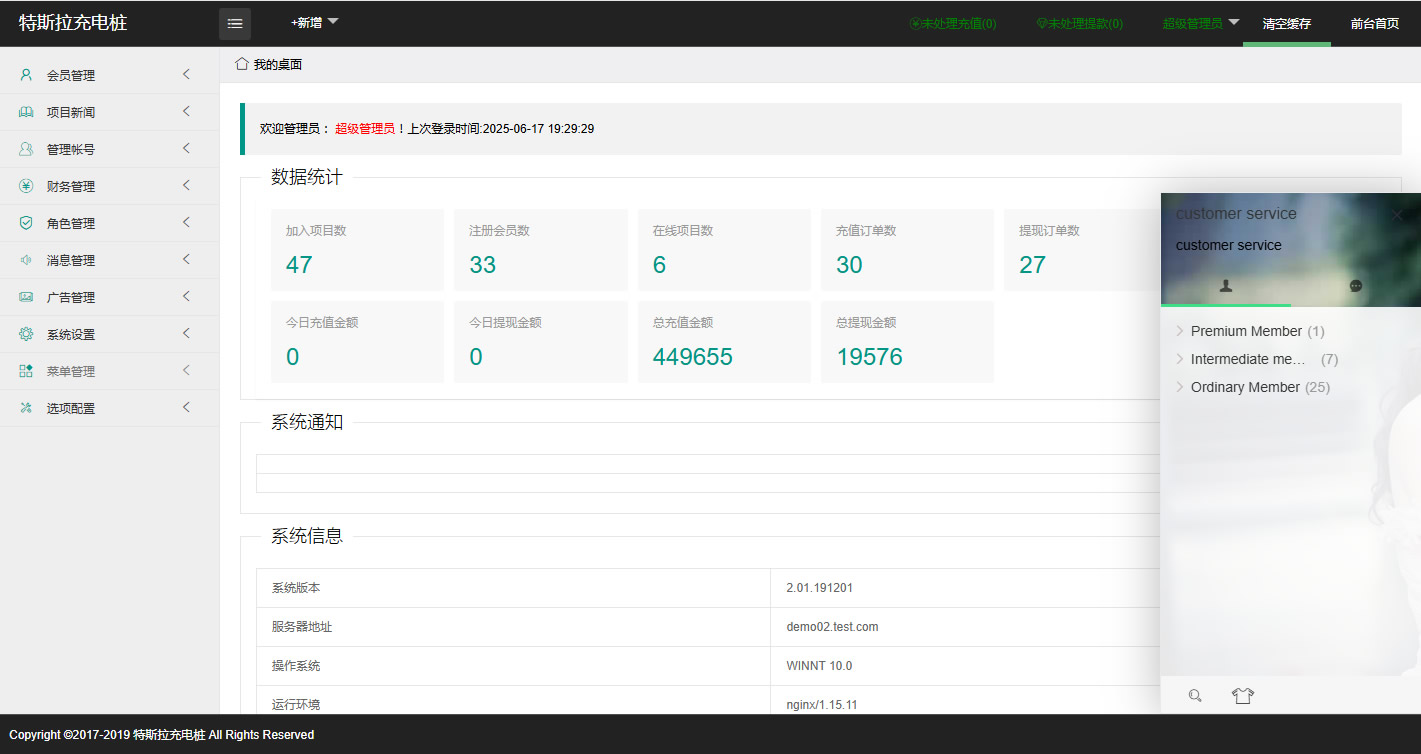
Task: Click 清空缓存 in top bar
Action: pyautogui.click(x=1286, y=23)
